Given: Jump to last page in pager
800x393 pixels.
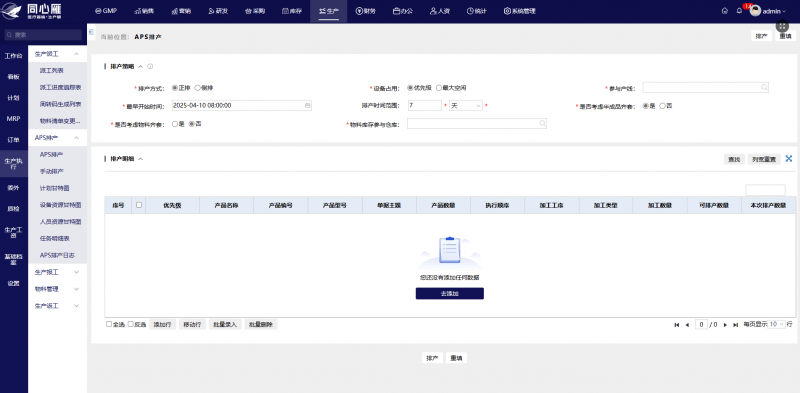Looking at the screenshot, I should (x=735, y=325).
